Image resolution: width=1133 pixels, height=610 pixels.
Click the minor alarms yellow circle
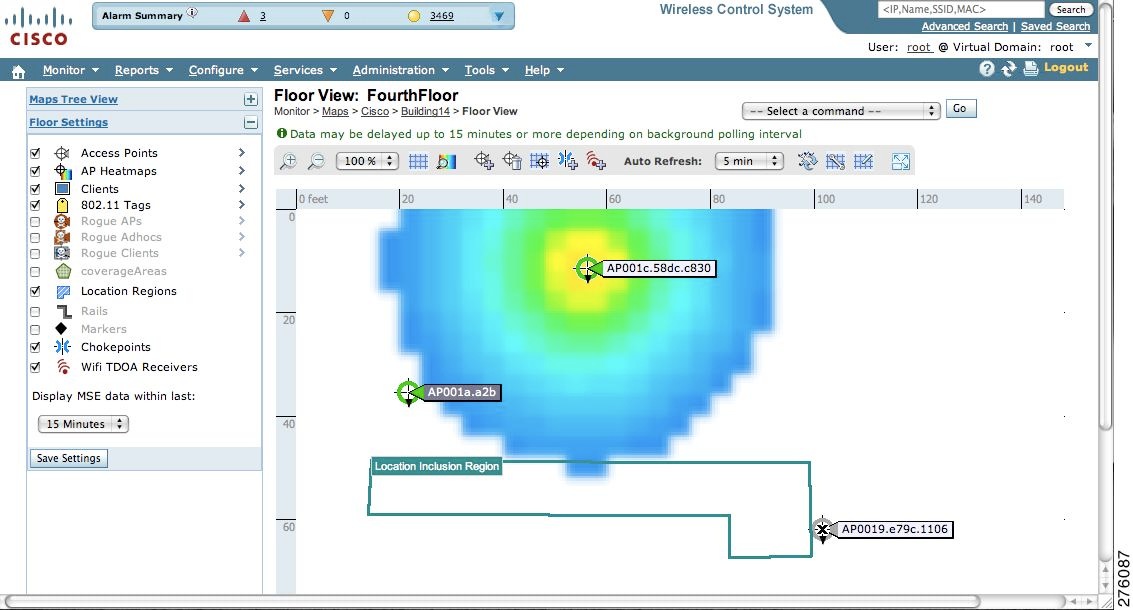(x=414, y=16)
